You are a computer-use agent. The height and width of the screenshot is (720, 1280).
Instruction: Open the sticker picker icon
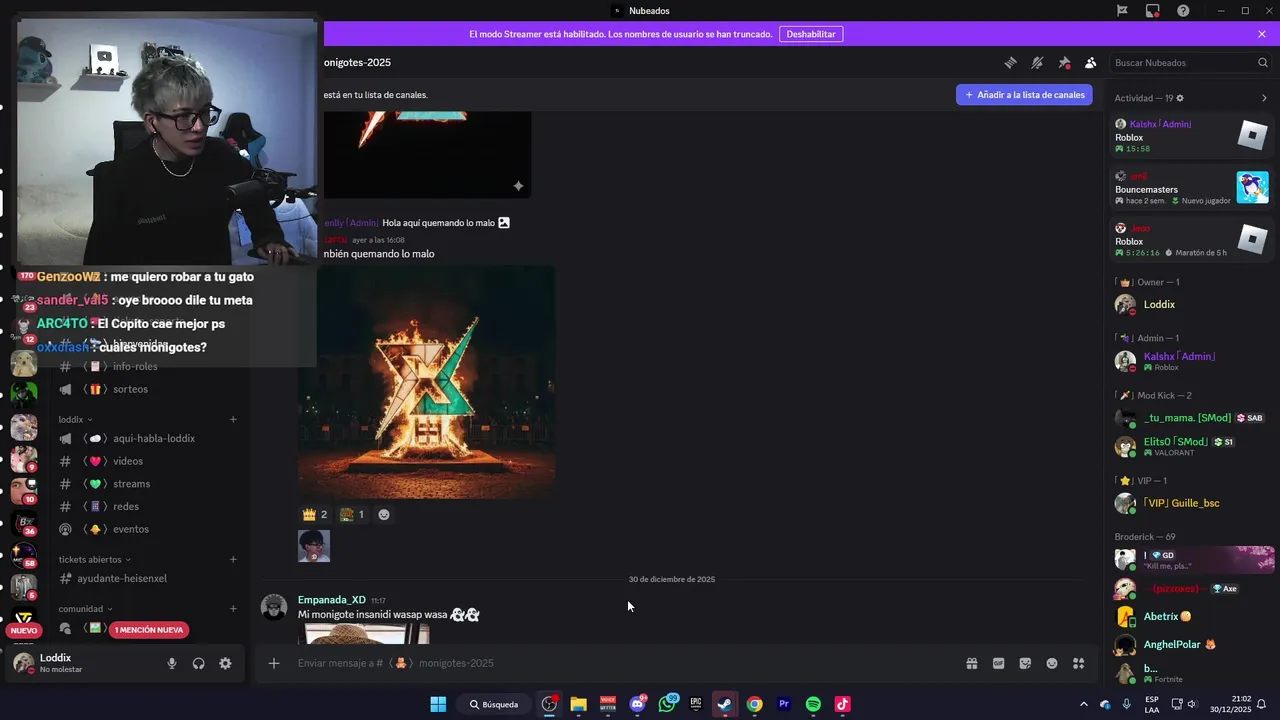tap(1025, 663)
